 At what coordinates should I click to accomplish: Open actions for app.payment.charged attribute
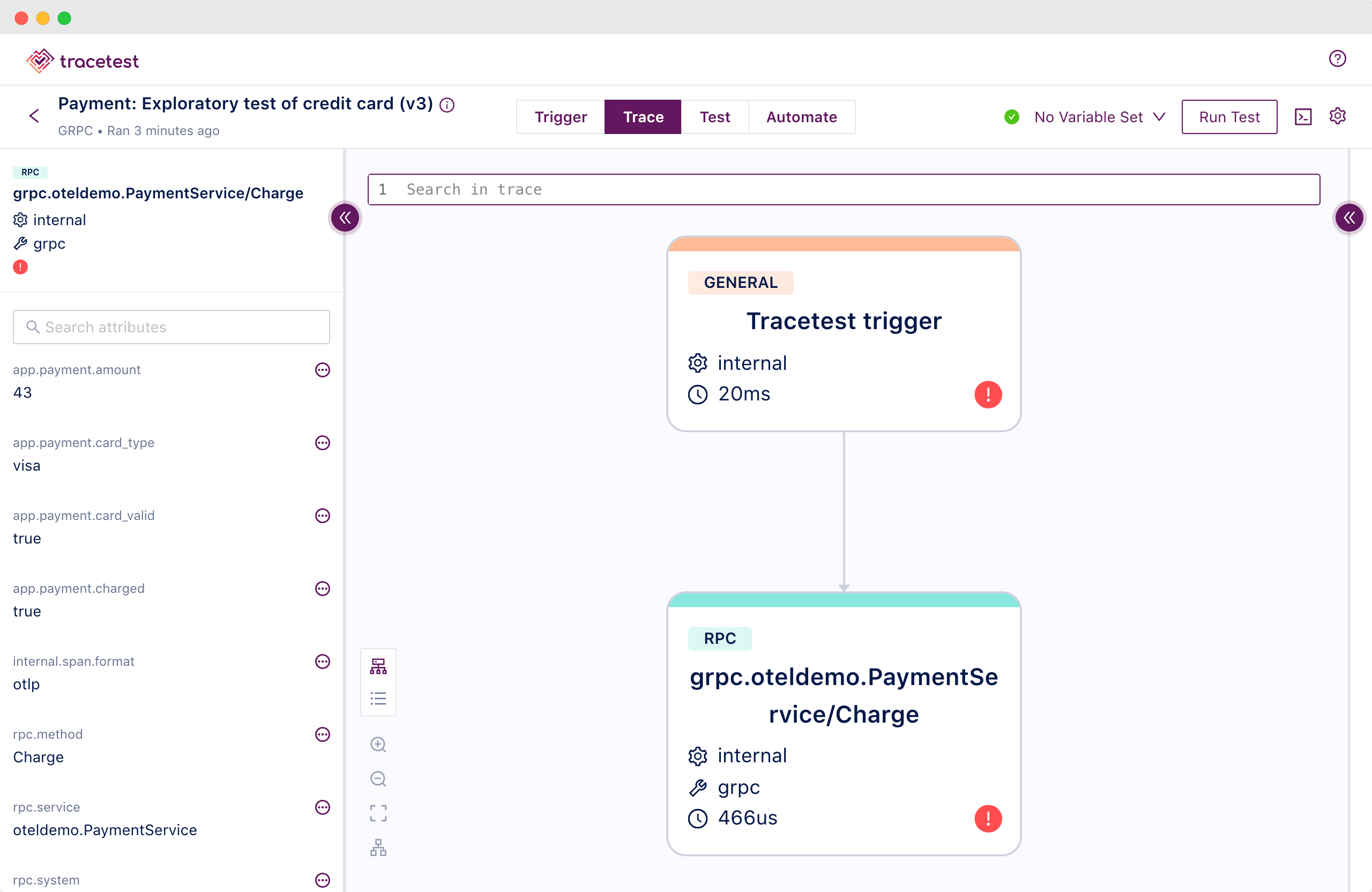pyautogui.click(x=322, y=589)
